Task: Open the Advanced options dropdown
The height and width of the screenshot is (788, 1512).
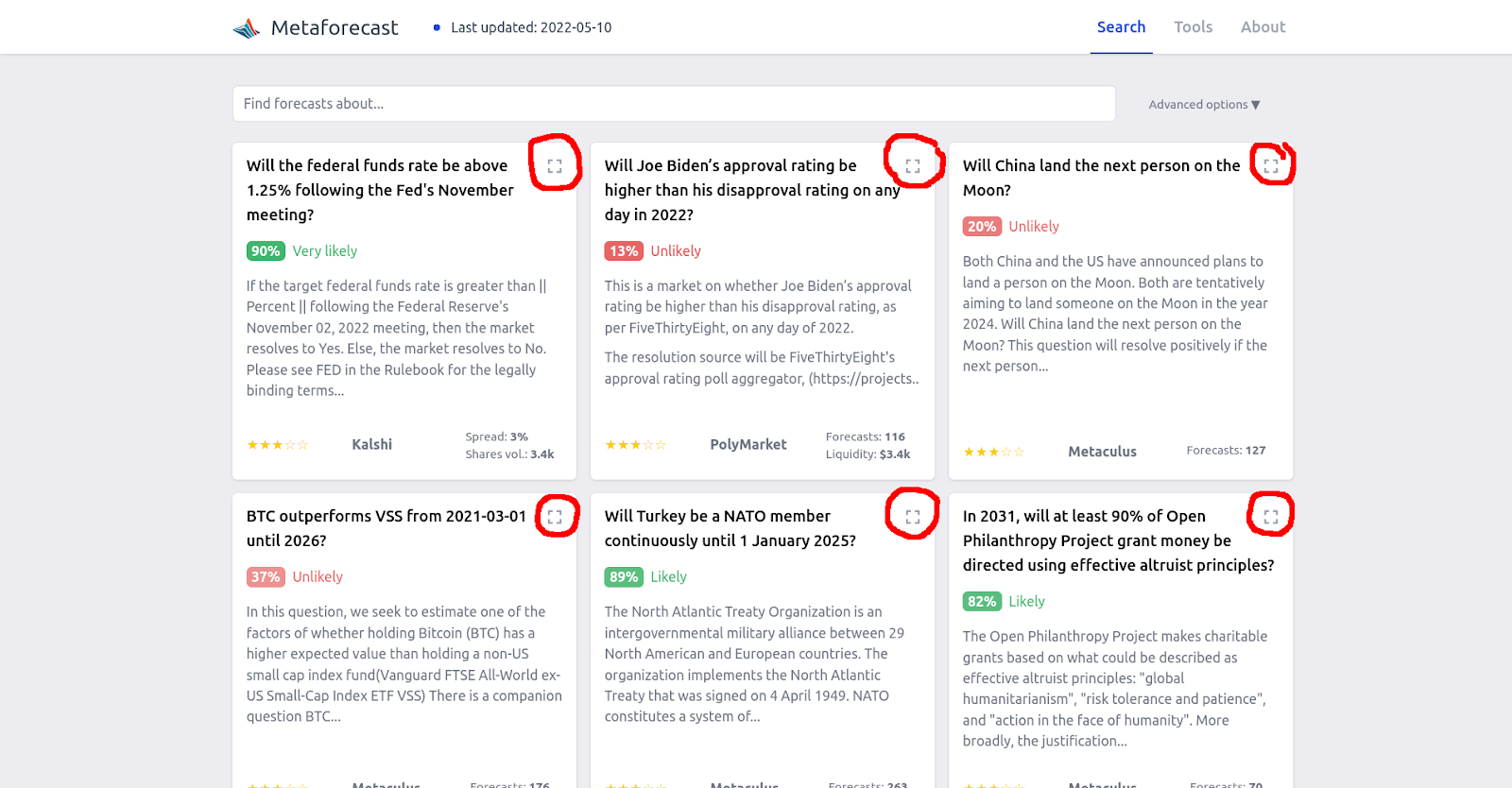Action: point(1204,105)
